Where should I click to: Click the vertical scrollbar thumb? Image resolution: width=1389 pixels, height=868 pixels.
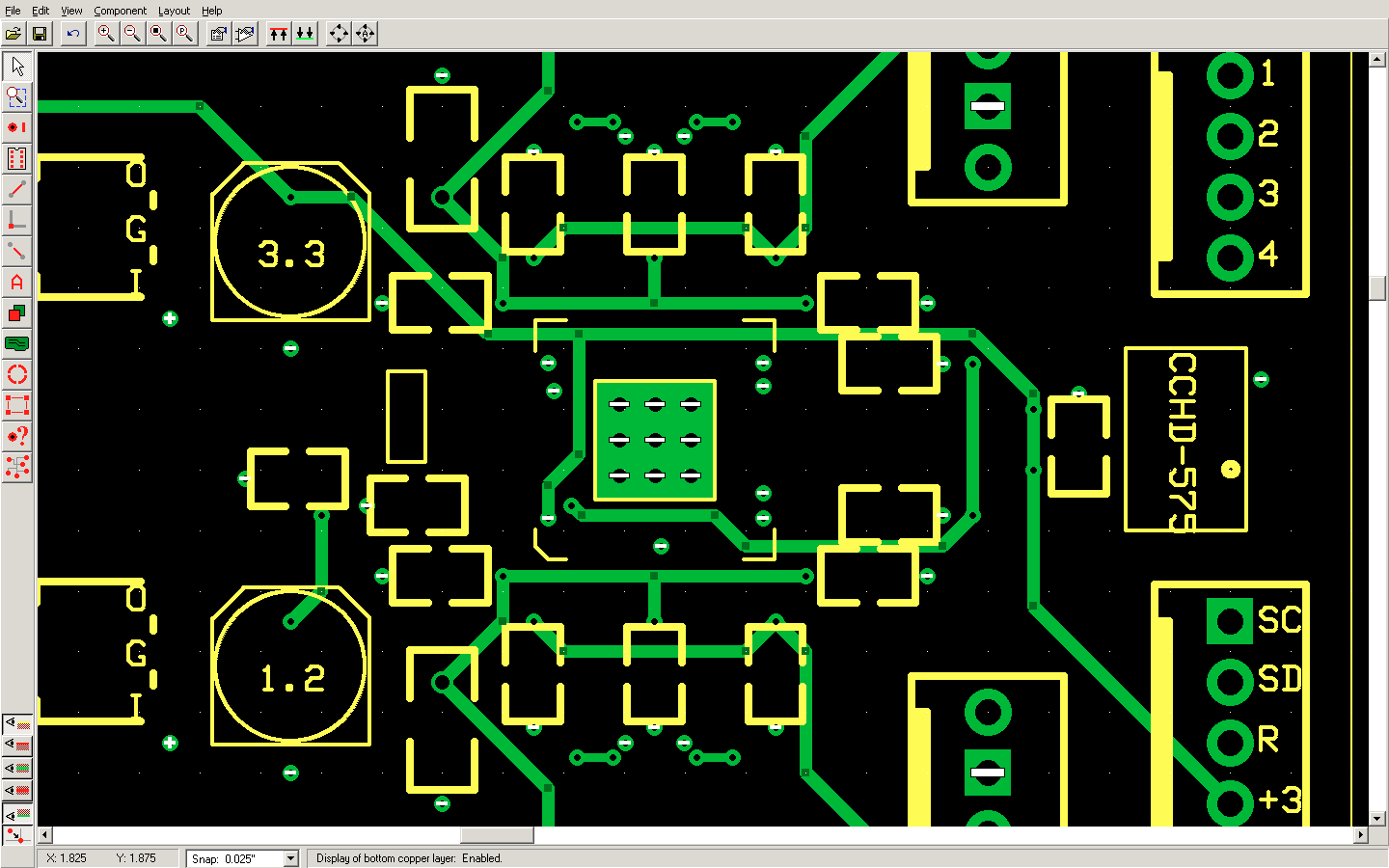(x=1377, y=288)
